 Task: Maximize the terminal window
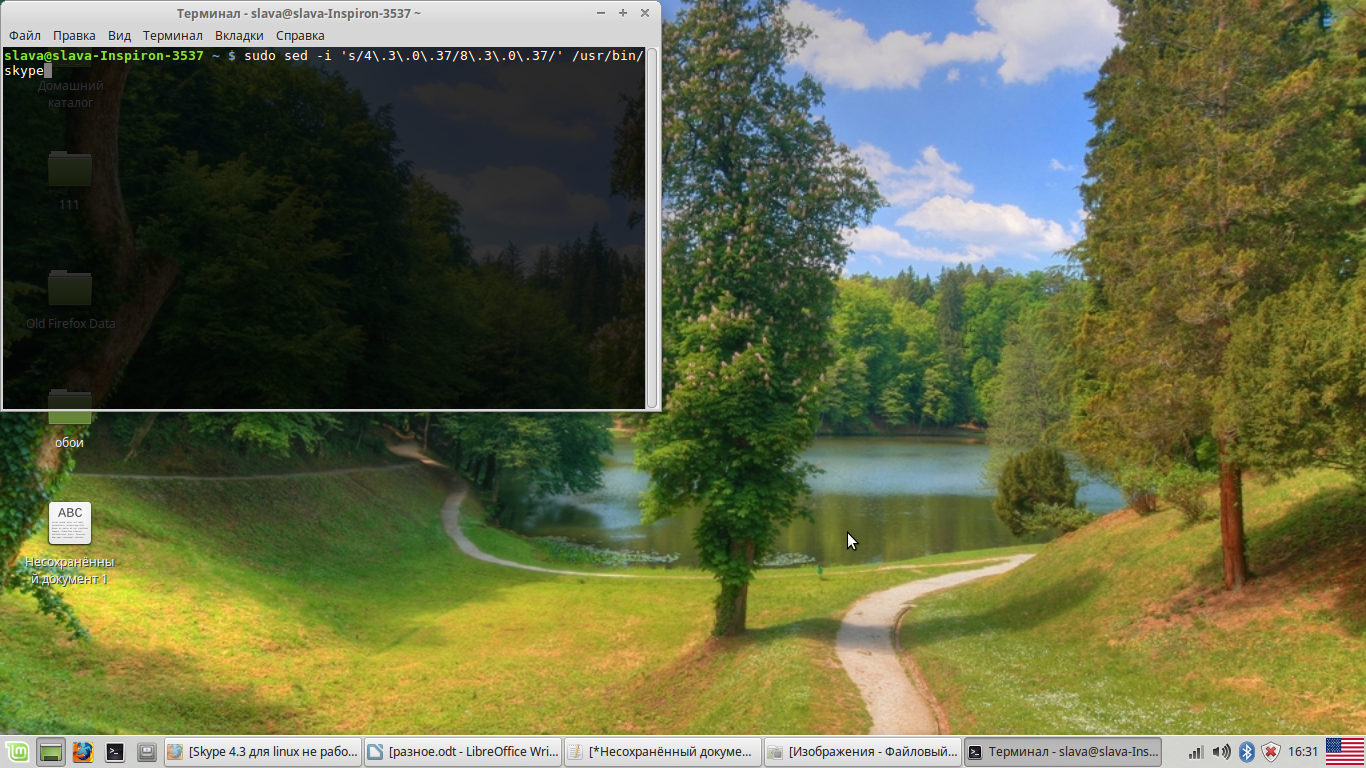pos(623,13)
